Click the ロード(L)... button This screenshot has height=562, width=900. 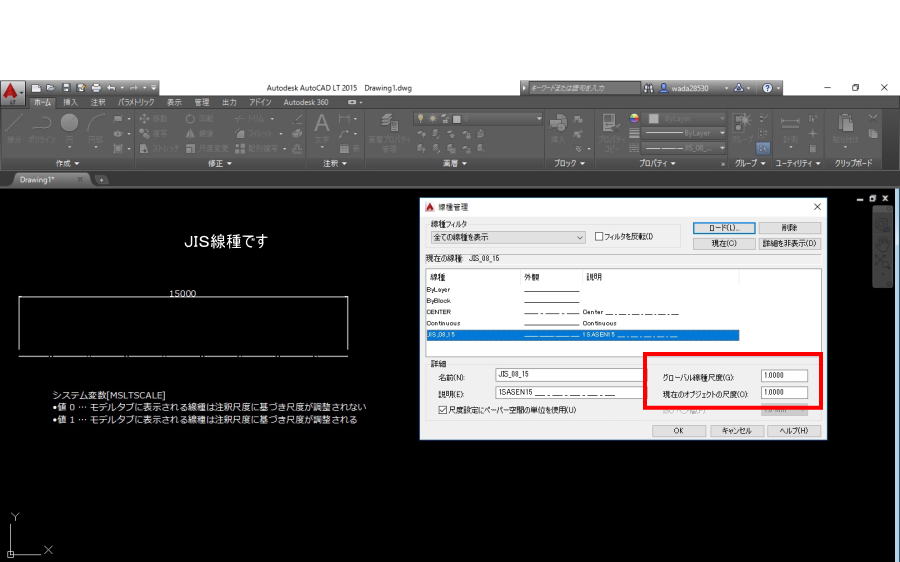[x=724, y=228]
